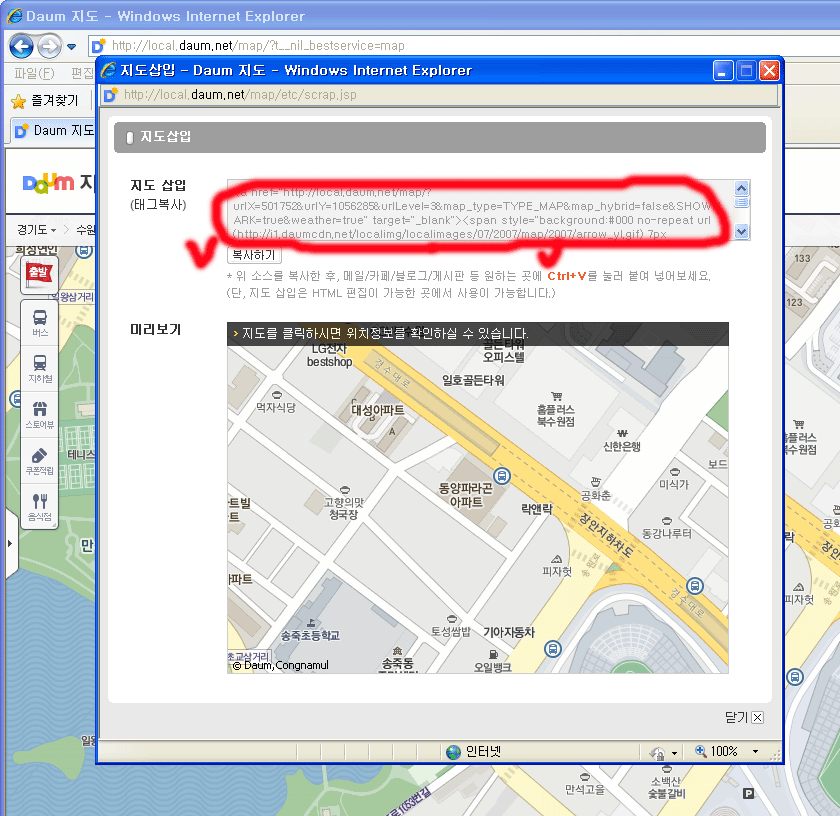The width and height of the screenshot is (840, 816).
Task: Click inside the embed tag code textarea
Action: pos(480,210)
